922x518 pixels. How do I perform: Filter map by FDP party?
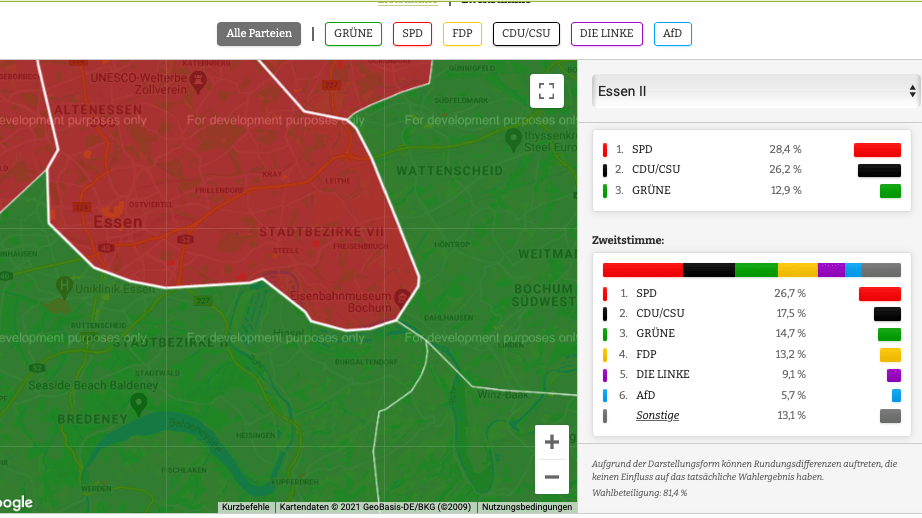[x=462, y=34]
